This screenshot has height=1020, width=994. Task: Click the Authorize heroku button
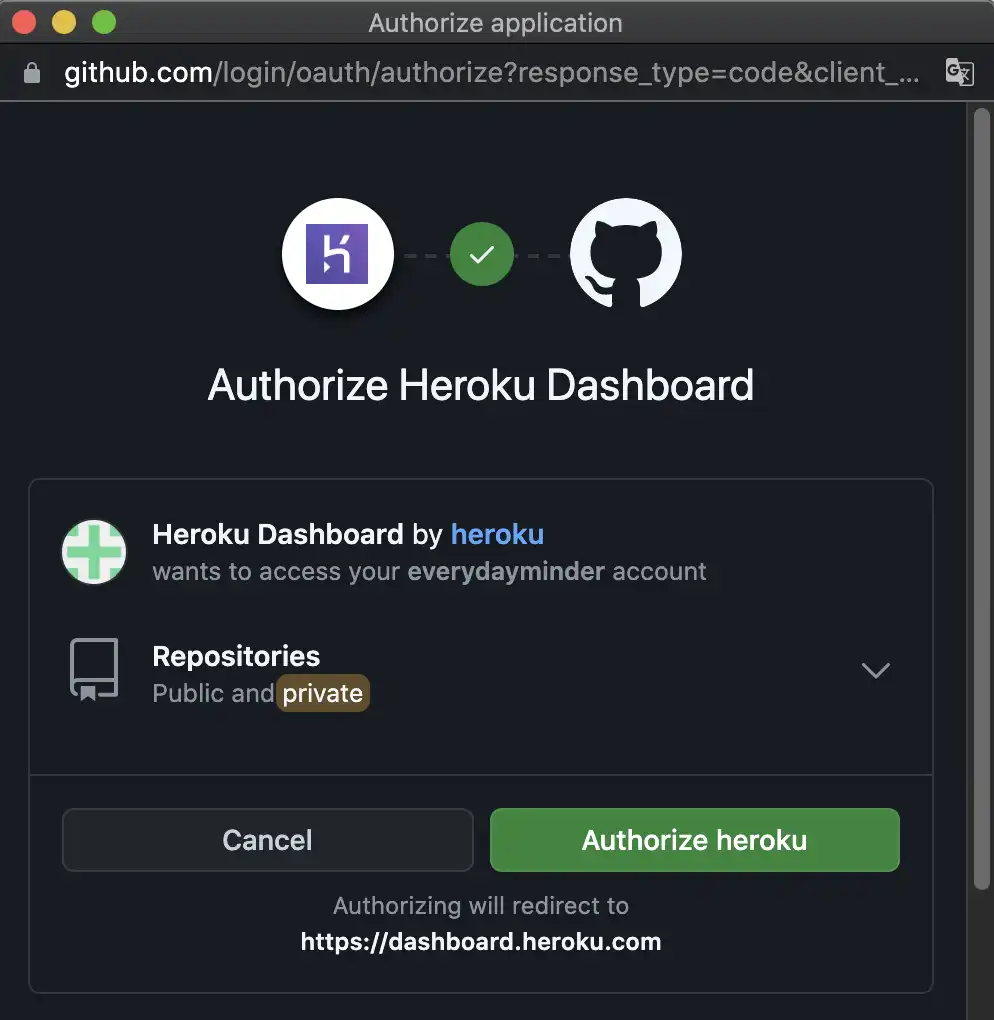click(694, 840)
